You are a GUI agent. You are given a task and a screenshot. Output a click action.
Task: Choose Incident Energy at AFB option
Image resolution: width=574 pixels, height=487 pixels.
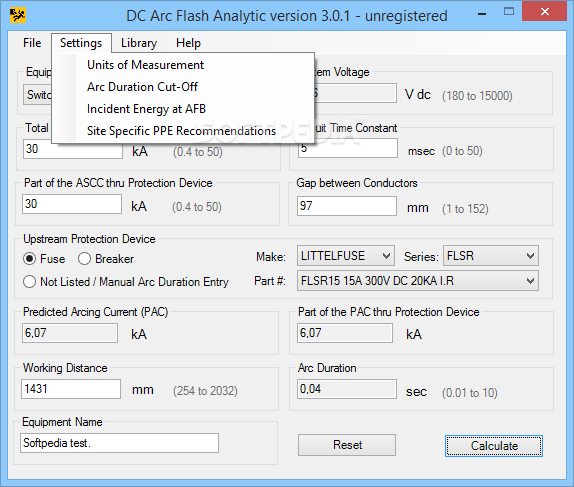(183, 109)
